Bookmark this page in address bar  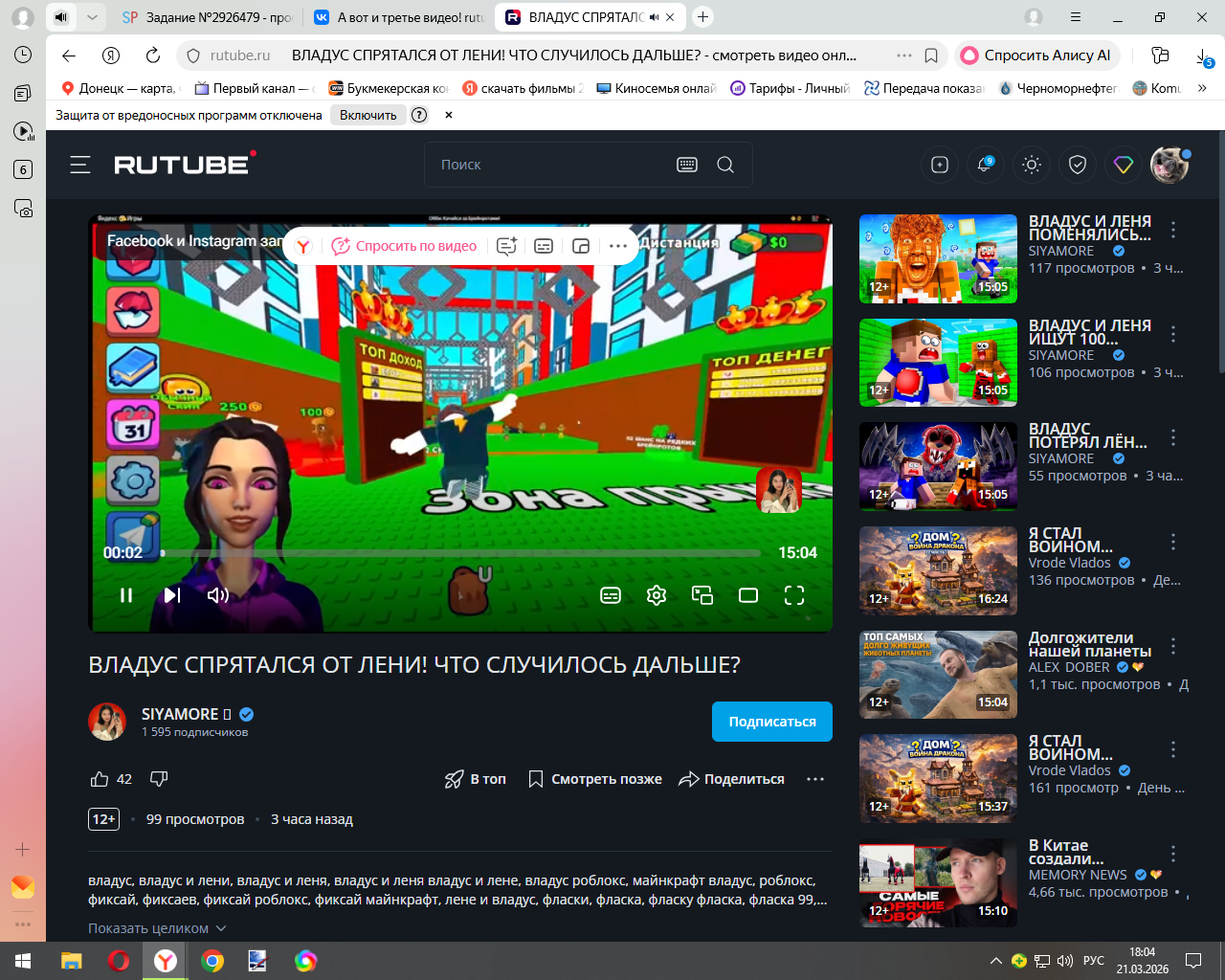pos(931,56)
